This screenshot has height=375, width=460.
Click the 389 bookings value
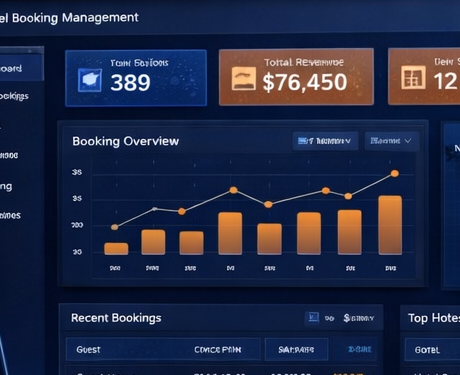click(x=130, y=83)
